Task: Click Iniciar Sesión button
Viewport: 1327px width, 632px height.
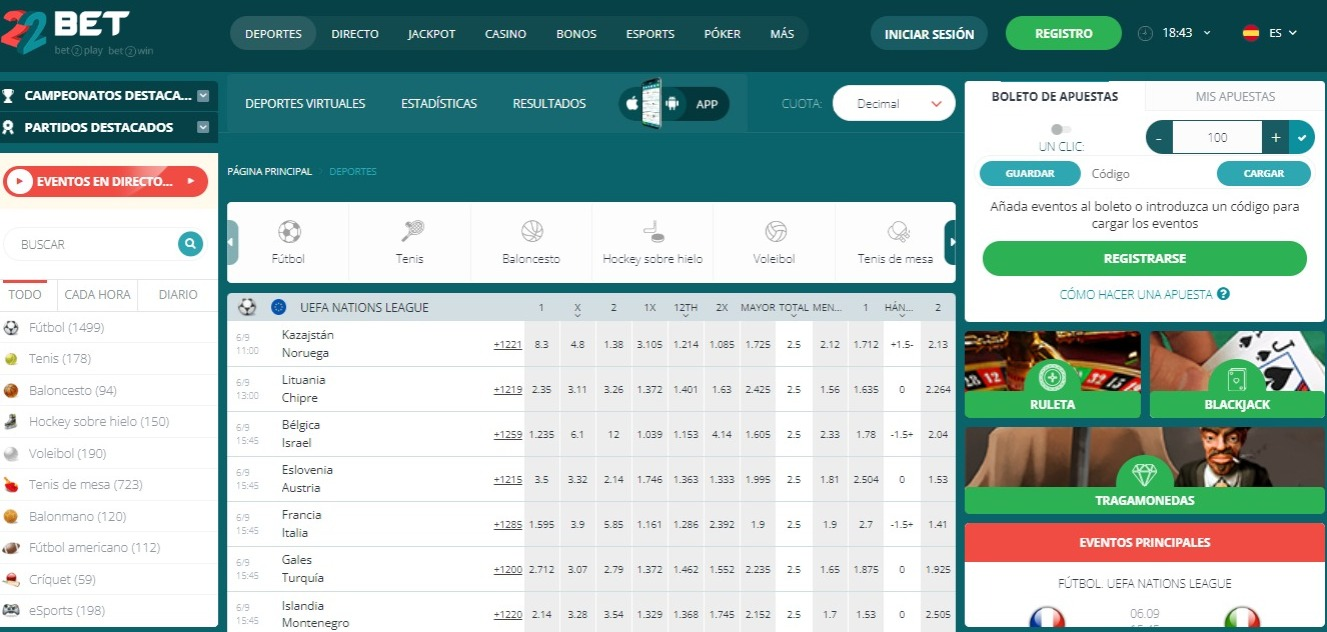Action: [x=929, y=34]
